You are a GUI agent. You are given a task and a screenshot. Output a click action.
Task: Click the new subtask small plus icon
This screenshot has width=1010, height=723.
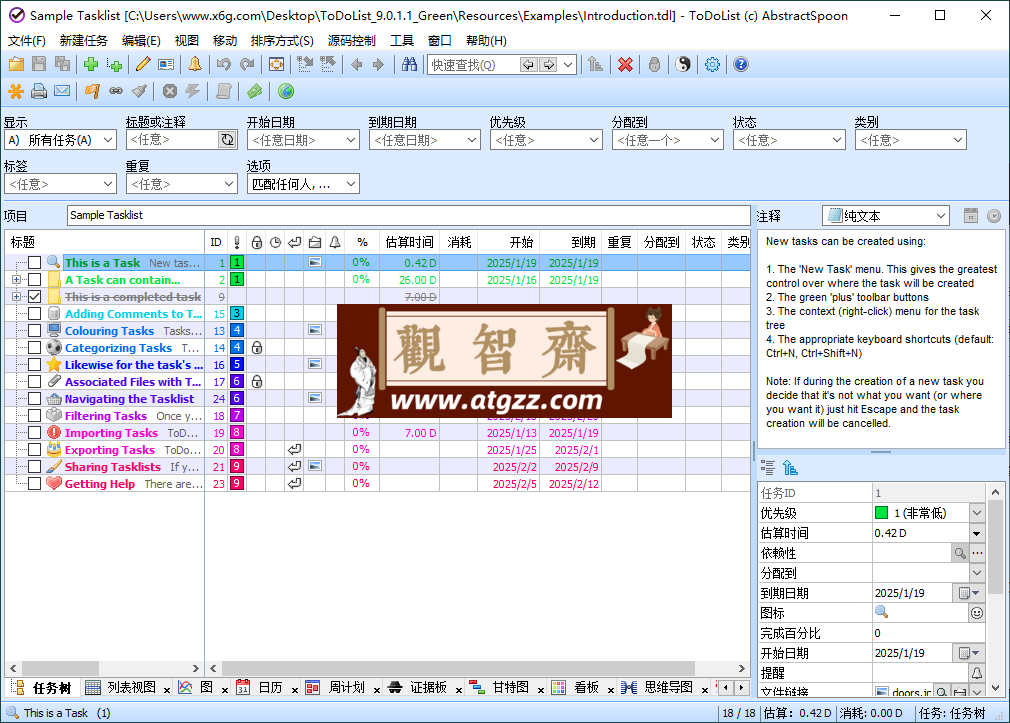[x=115, y=64]
